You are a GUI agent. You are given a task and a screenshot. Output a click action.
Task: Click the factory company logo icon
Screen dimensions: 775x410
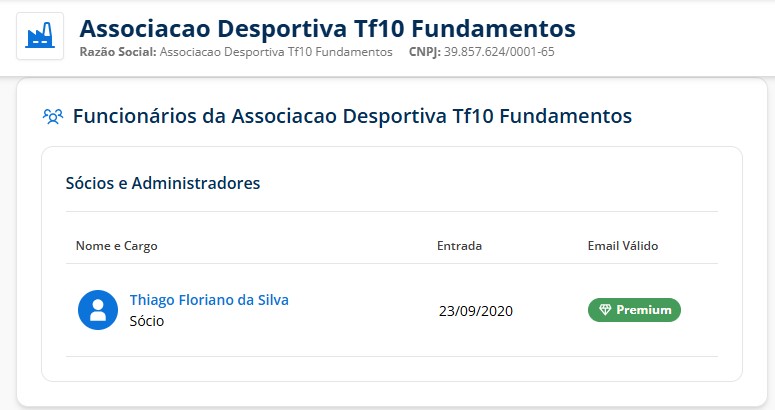(x=40, y=37)
